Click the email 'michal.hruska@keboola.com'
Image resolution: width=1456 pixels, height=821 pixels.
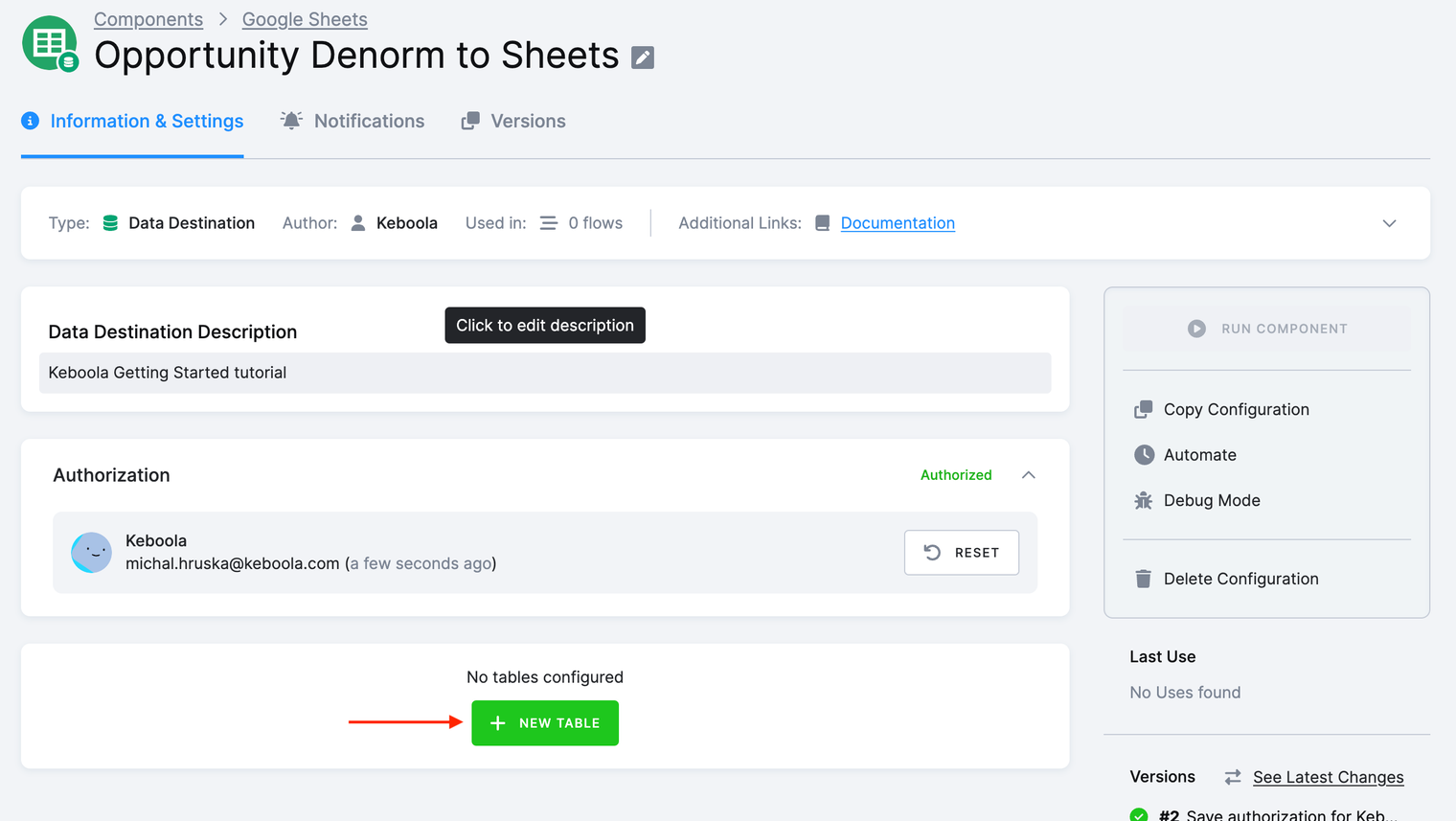pos(233,563)
